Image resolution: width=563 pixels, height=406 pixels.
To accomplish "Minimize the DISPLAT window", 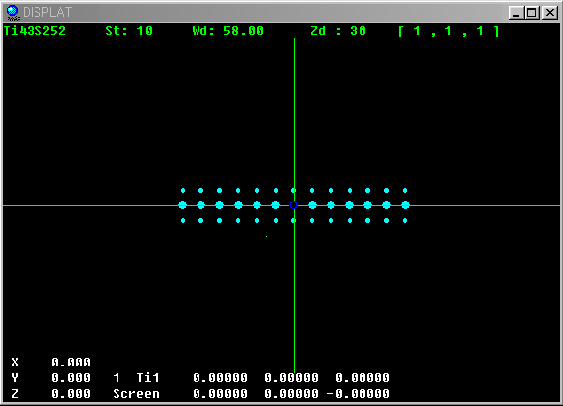I will (516, 13).
